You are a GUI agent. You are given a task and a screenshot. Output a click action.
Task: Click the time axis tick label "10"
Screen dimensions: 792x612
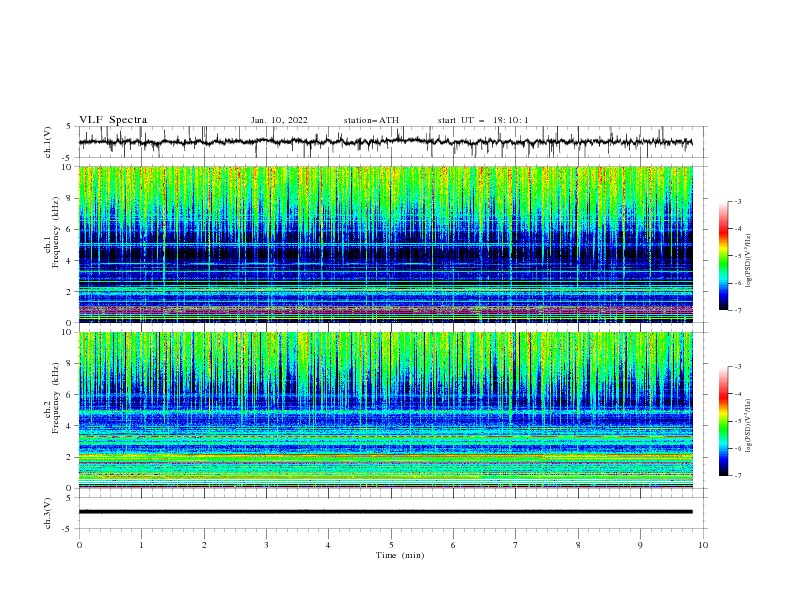[x=703, y=545]
